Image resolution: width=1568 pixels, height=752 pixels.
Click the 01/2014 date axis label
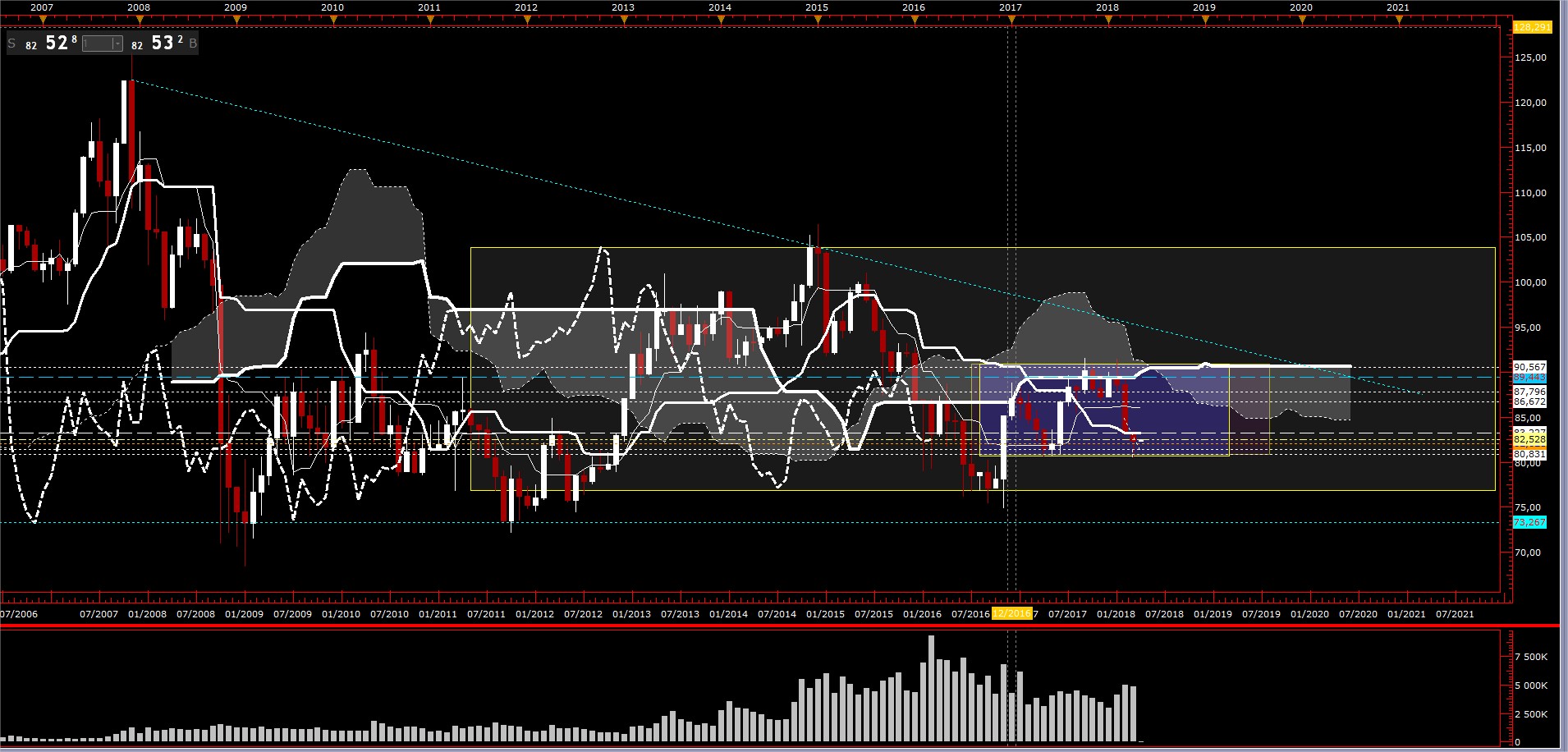coord(728,614)
